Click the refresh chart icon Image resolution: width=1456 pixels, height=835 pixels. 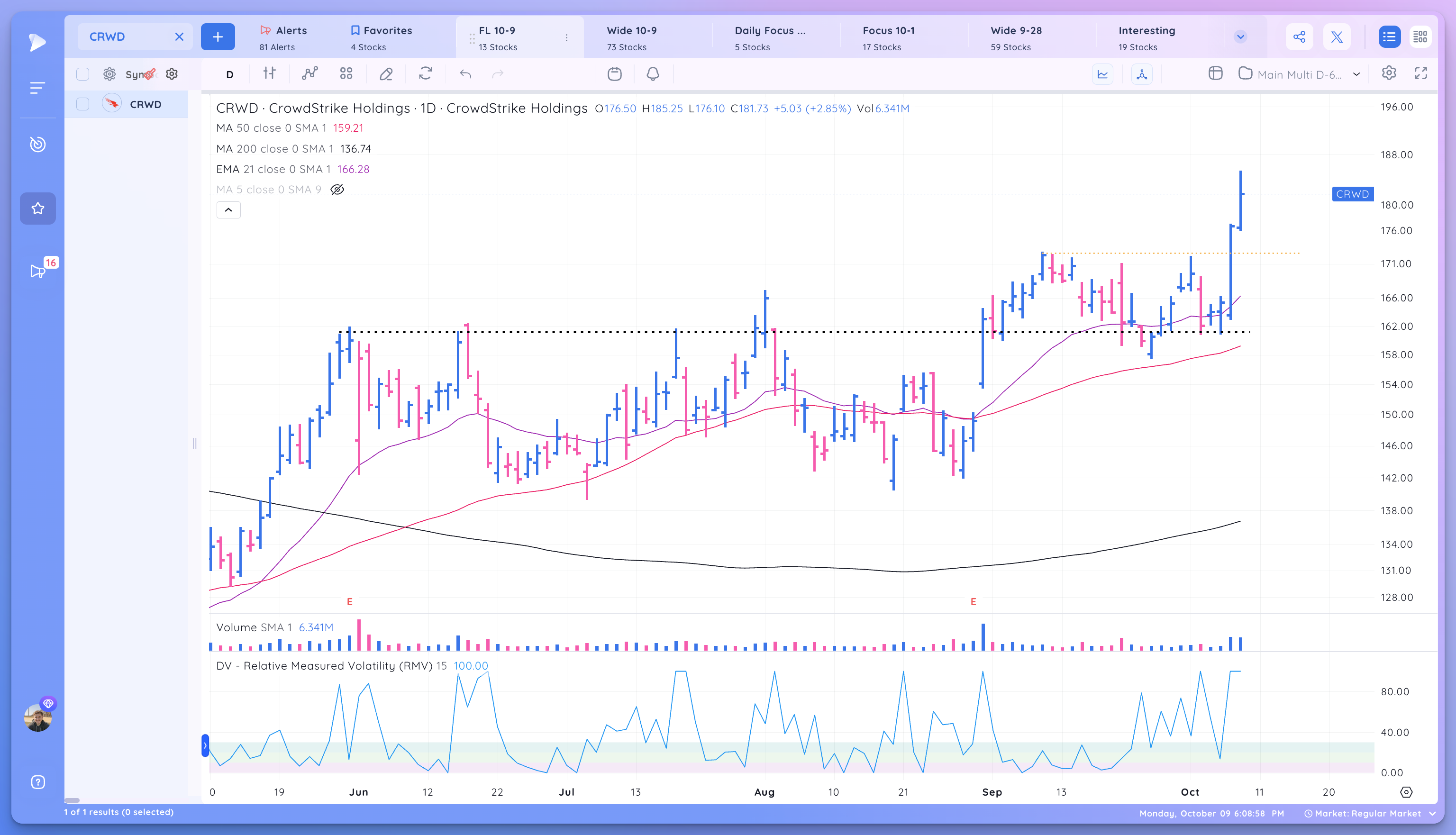pyautogui.click(x=426, y=73)
